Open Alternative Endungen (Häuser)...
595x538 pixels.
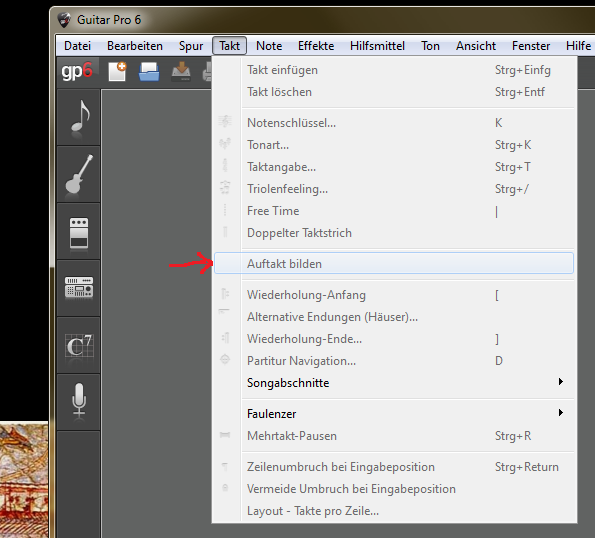tap(394, 317)
